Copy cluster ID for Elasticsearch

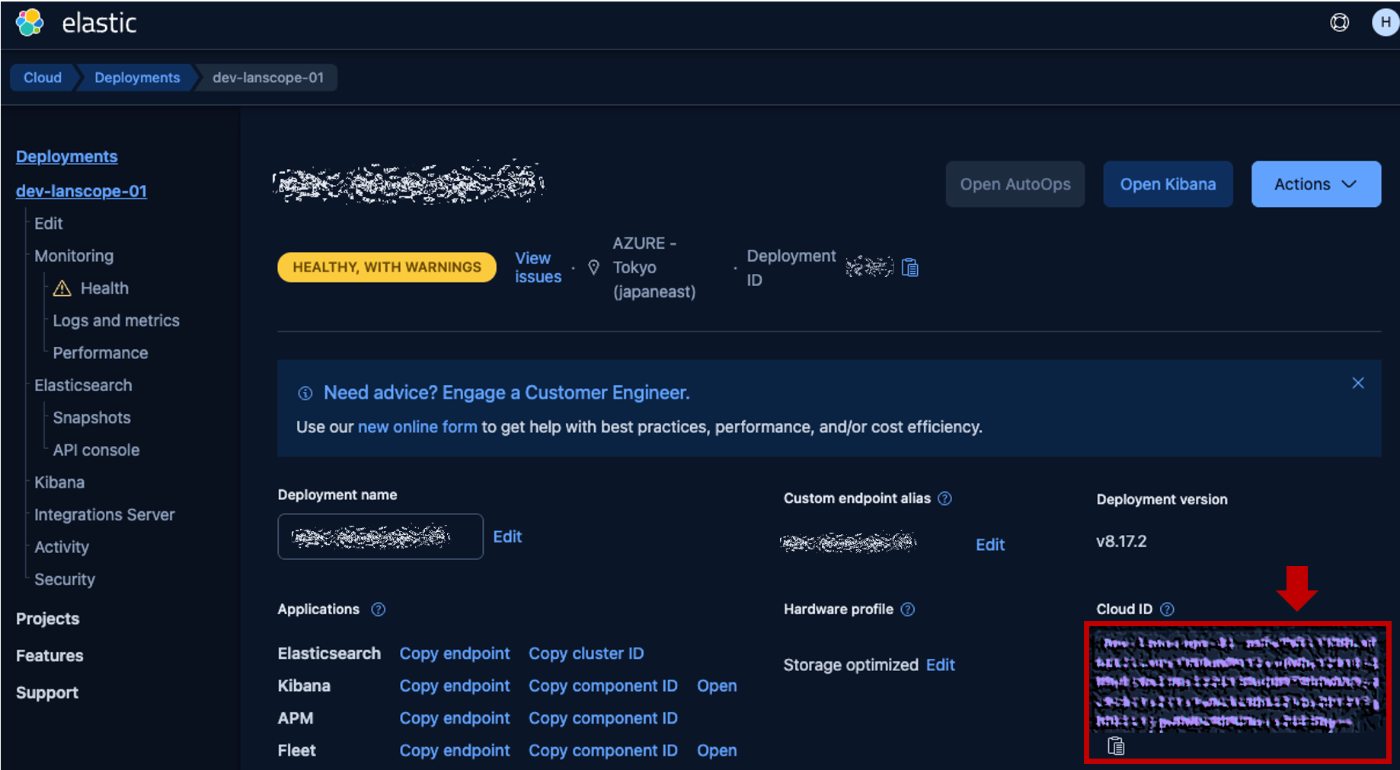586,653
